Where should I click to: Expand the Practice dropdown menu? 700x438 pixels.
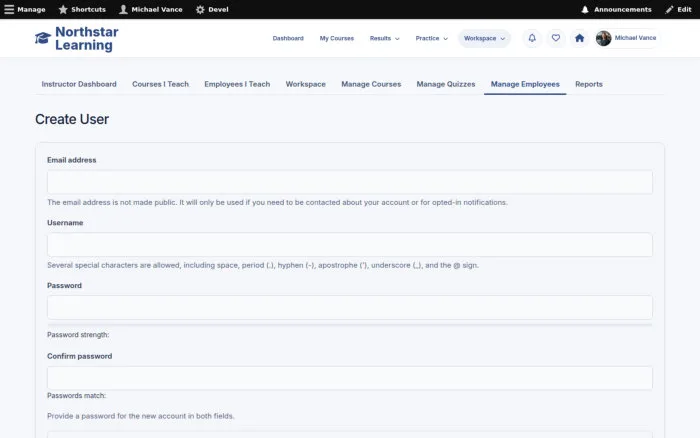(x=431, y=38)
